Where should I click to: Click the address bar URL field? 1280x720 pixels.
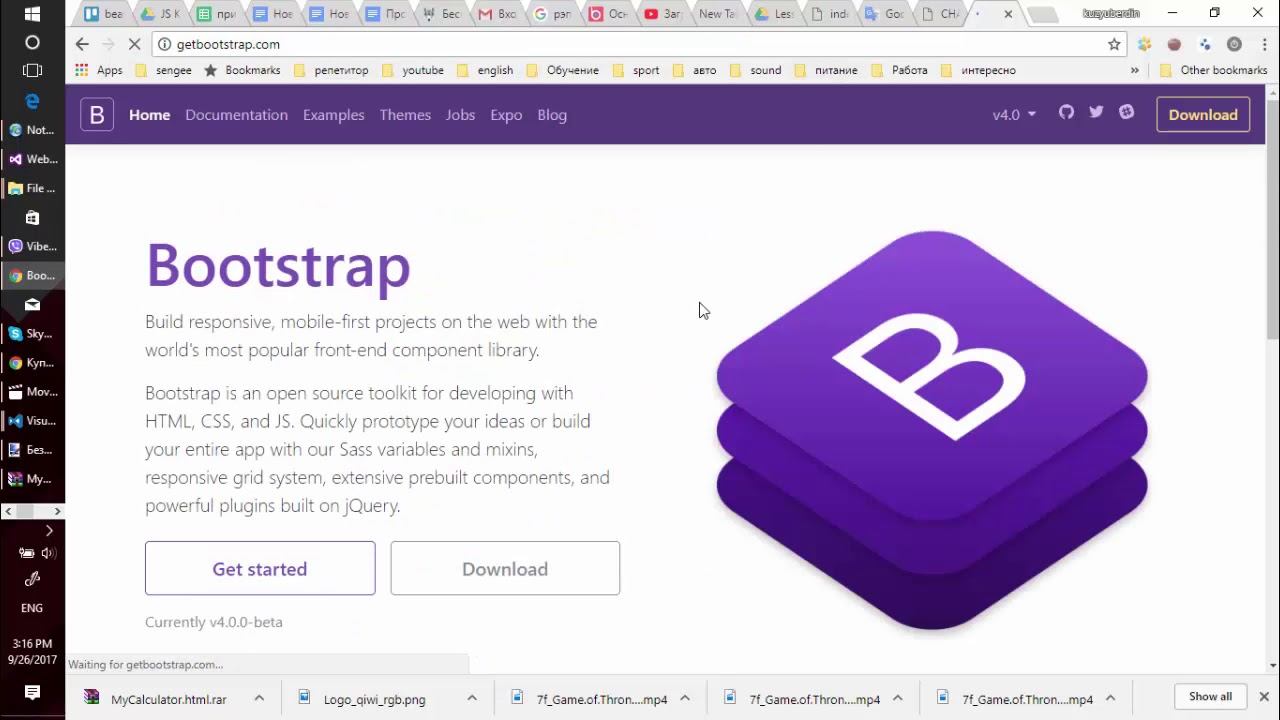point(640,44)
